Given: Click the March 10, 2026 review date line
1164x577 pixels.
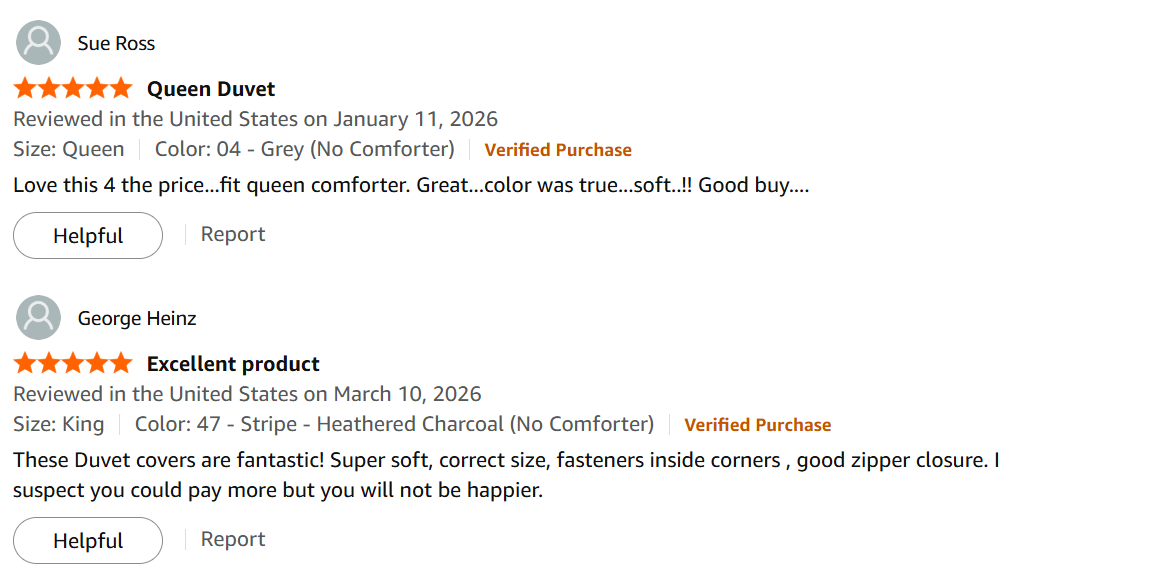Looking at the screenshot, I should point(247,394).
